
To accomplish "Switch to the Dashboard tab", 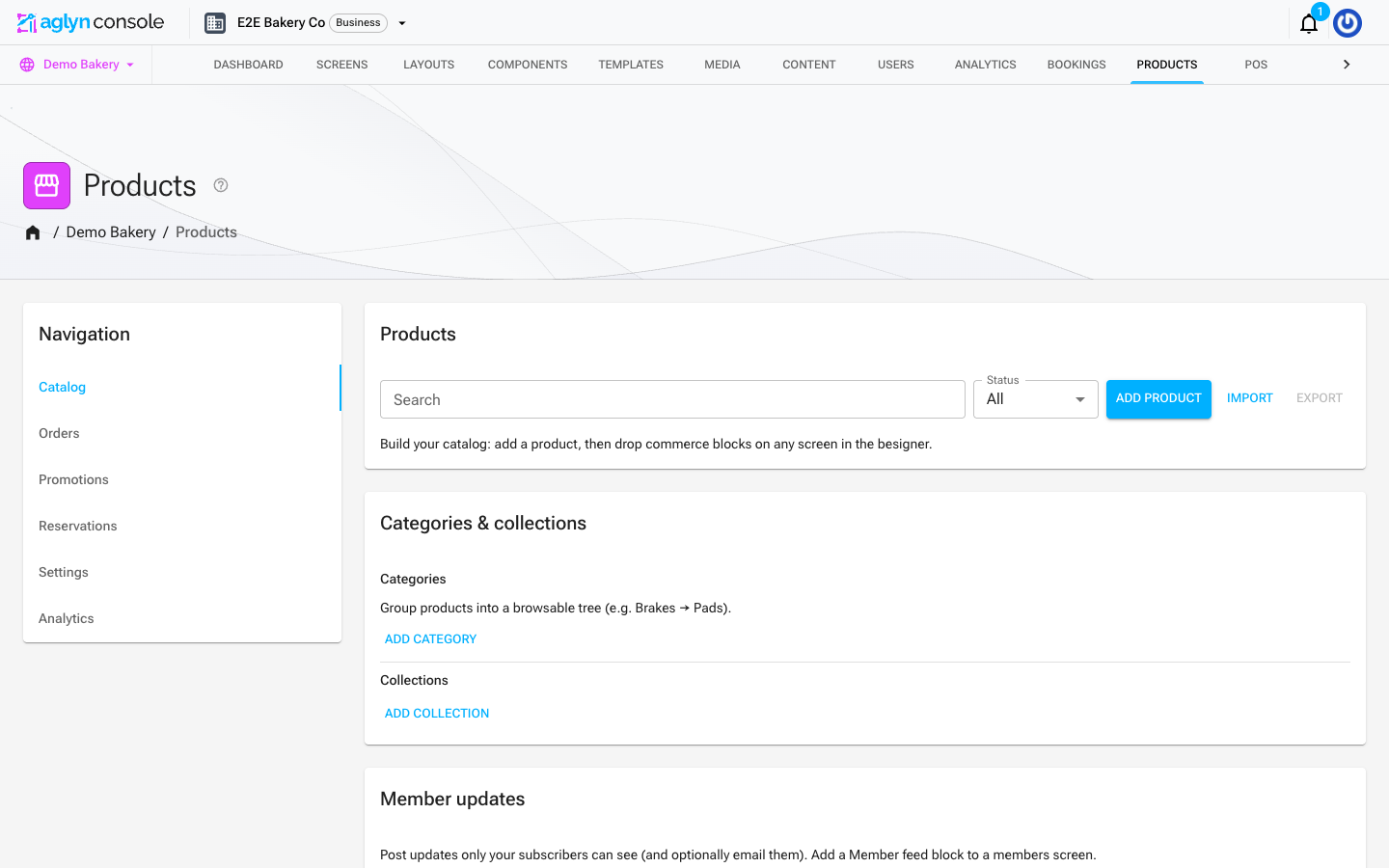I will pyautogui.click(x=249, y=65).
